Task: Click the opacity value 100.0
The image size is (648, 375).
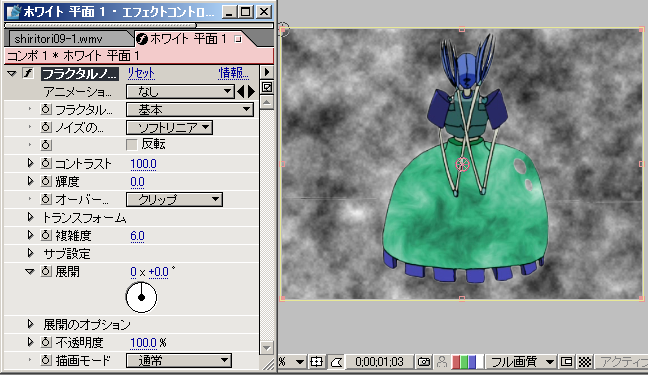Action: (143, 343)
